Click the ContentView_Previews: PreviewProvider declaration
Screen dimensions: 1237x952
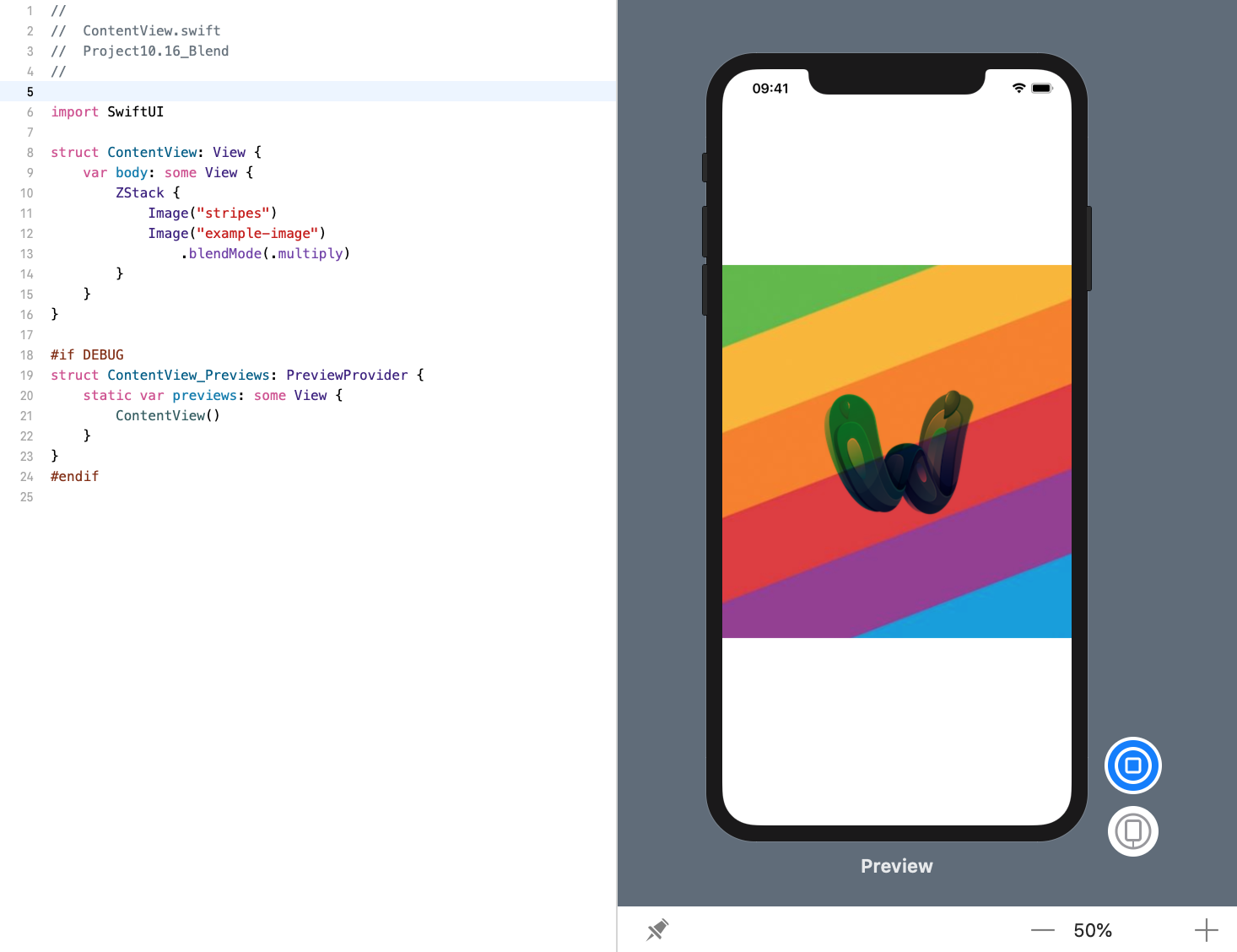(x=237, y=375)
